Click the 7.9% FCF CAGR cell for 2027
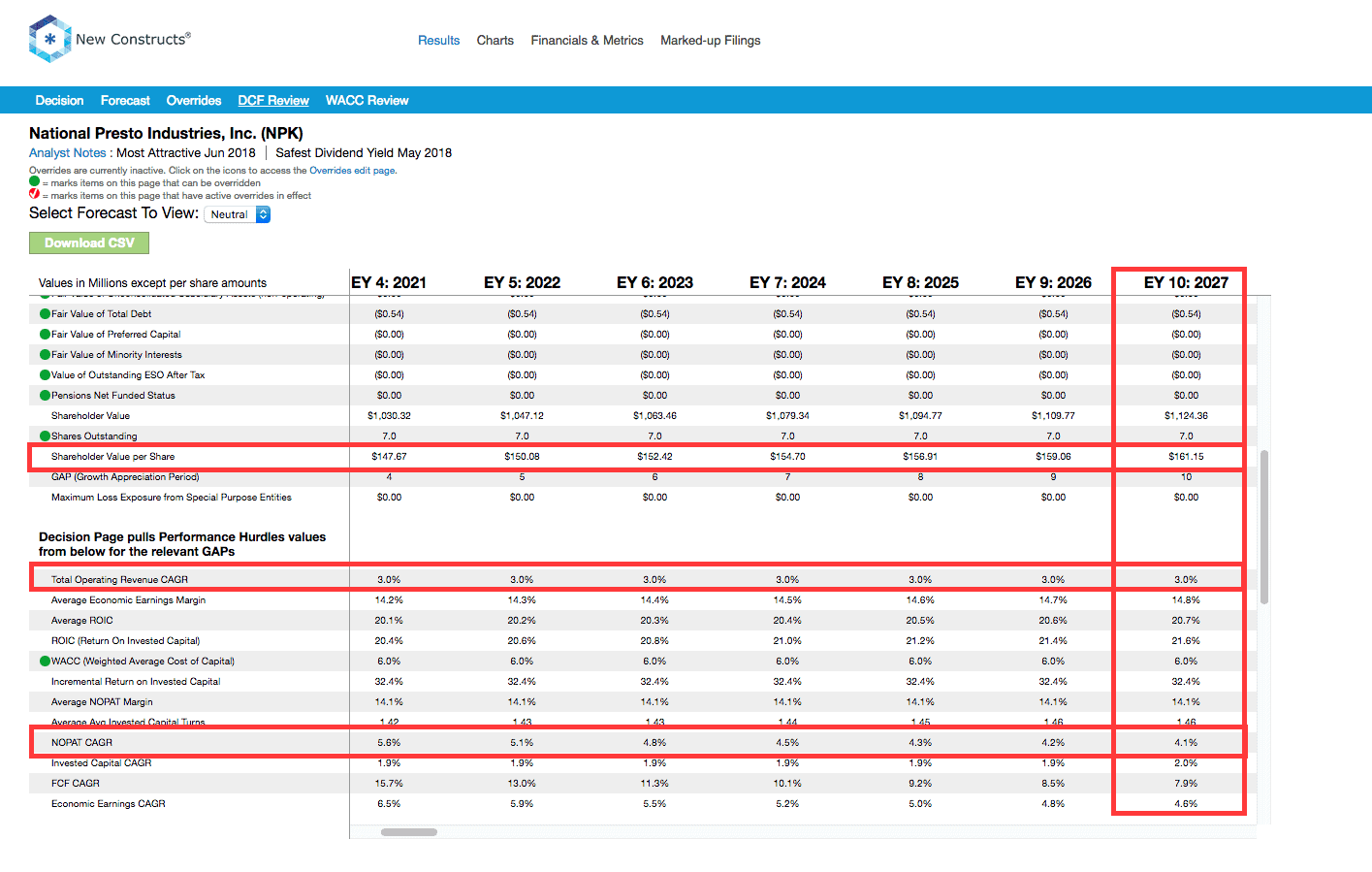1372x872 pixels. click(1186, 783)
